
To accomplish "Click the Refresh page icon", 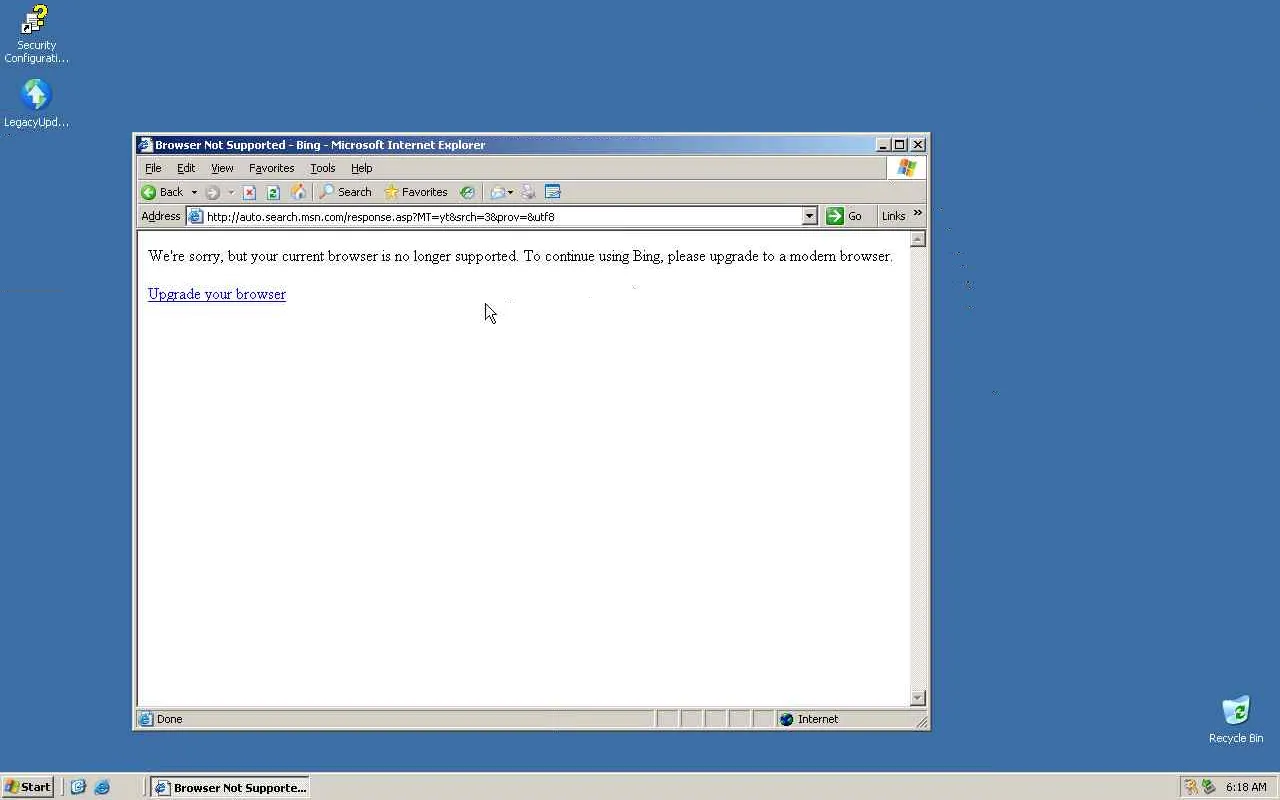I will [273, 192].
